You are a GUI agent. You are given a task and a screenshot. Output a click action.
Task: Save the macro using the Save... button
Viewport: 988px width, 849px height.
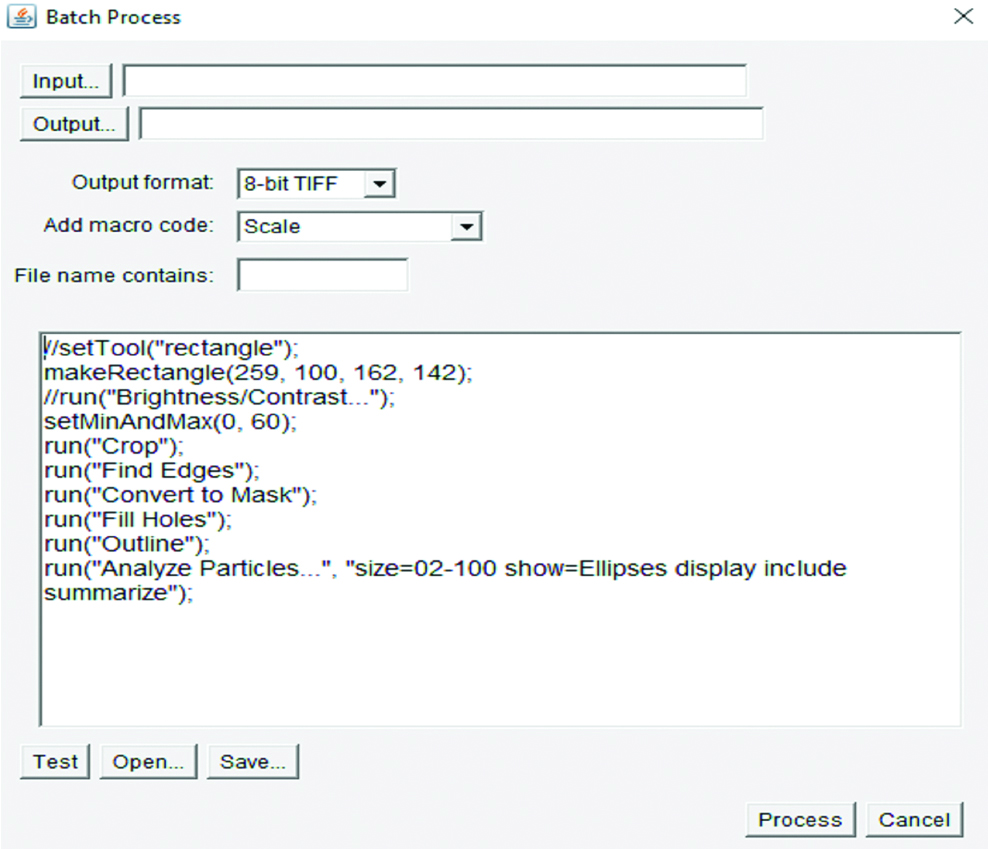tap(253, 762)
